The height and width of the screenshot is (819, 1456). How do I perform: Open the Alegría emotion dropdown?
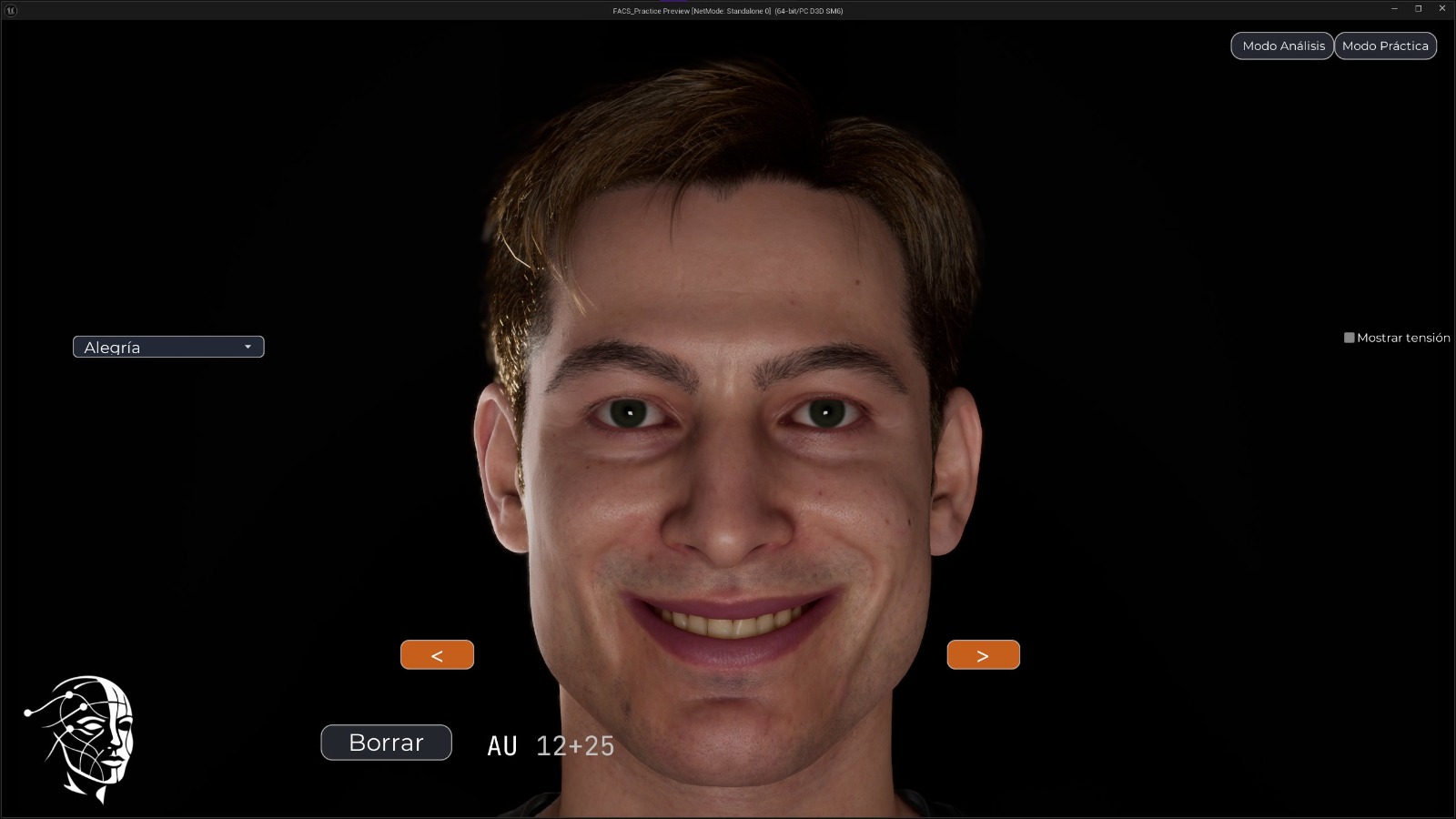(x=168, y=347)
